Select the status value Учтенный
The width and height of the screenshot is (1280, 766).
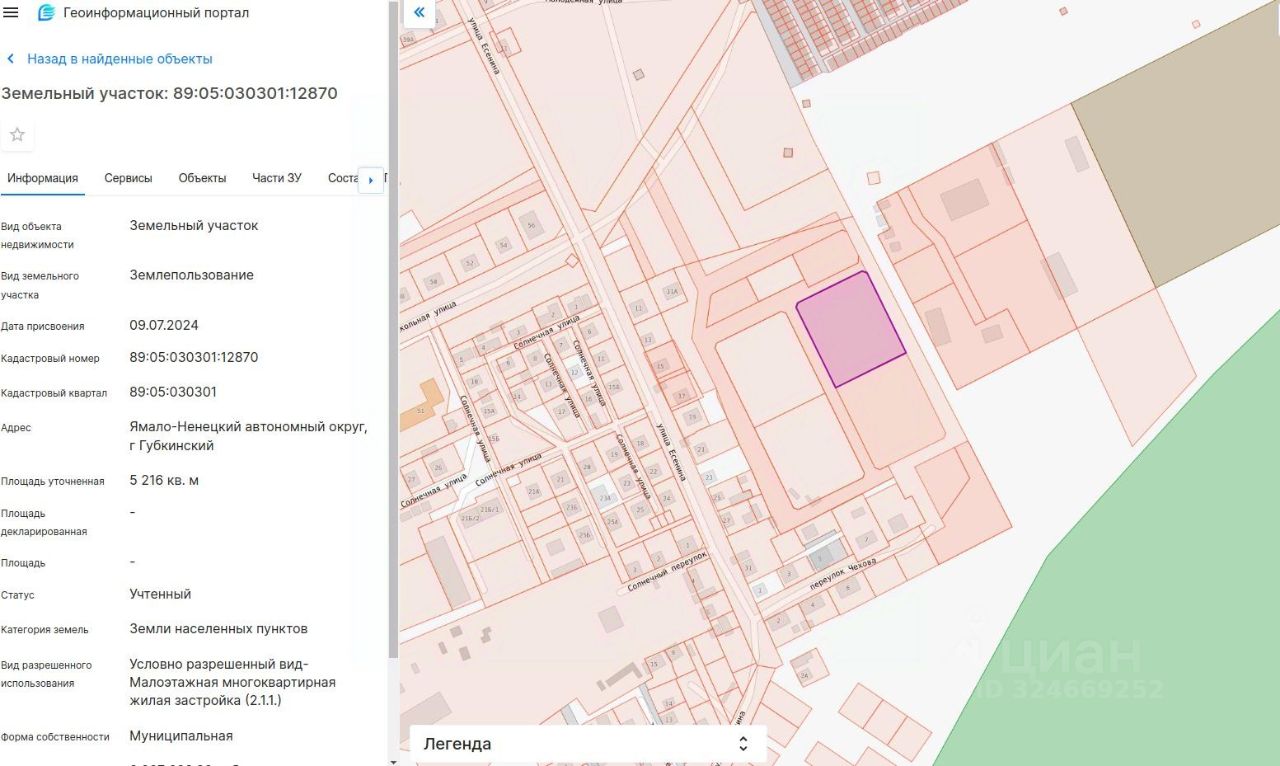(x=160, y=594)
